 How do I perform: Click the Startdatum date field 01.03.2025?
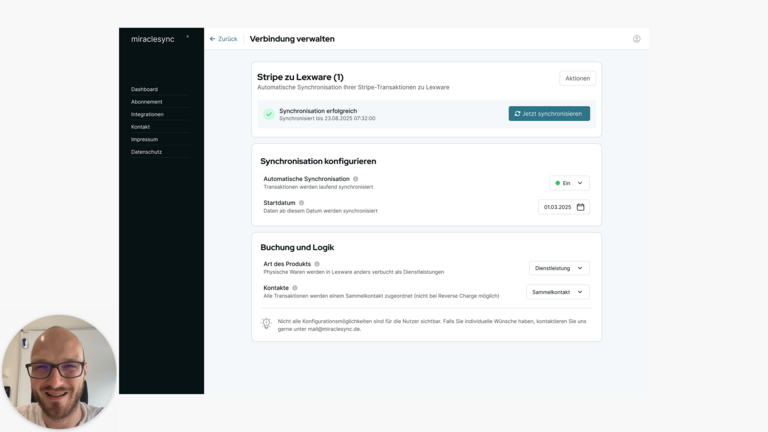[x=557, y=207]
